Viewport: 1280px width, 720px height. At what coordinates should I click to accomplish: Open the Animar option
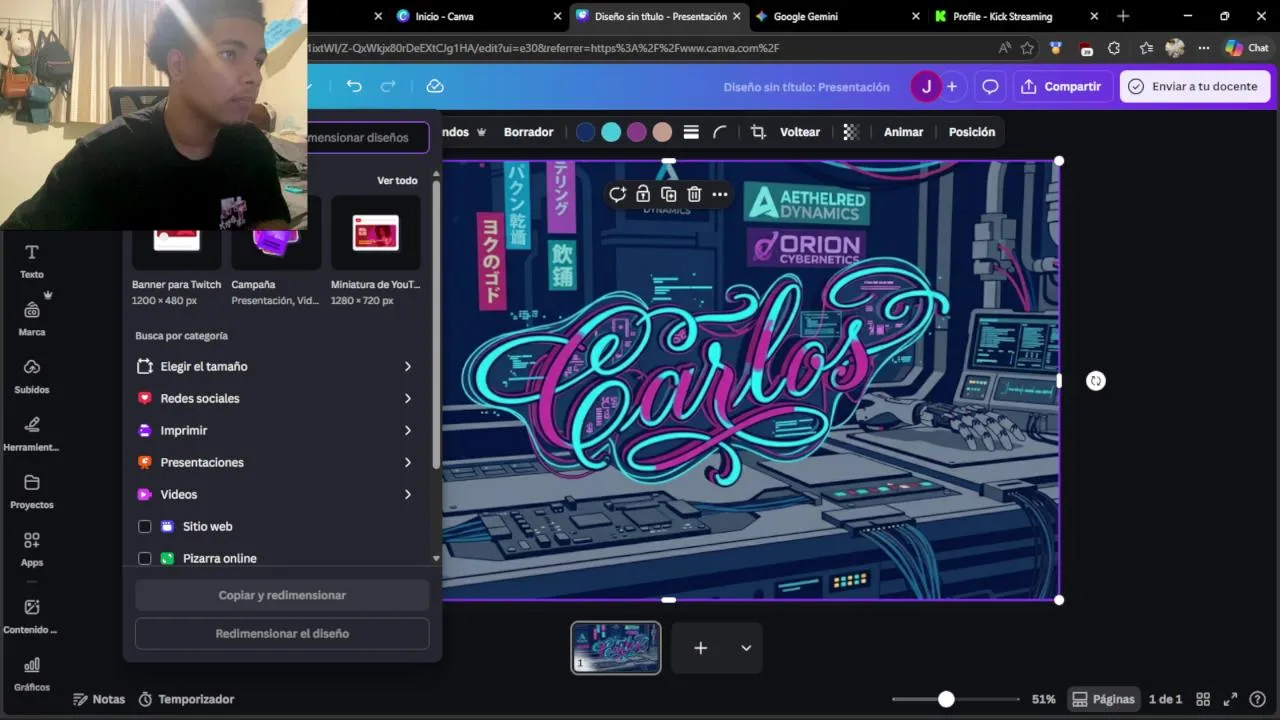(x=903, y=132)
